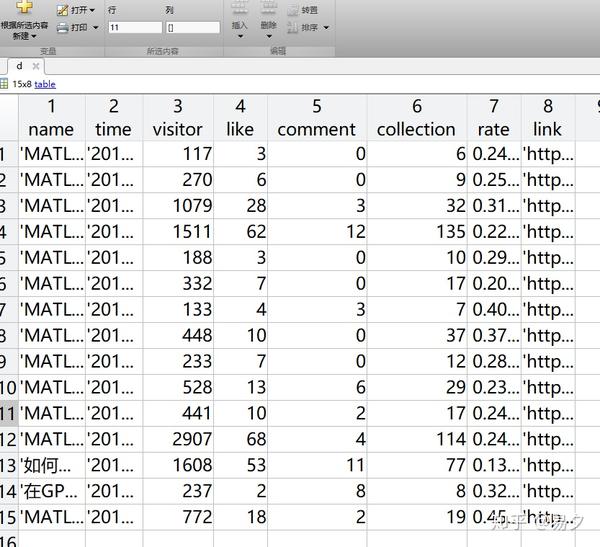Click rate cell 0.31...
This screenshot has width=600, height=547.
click(494, 206)
